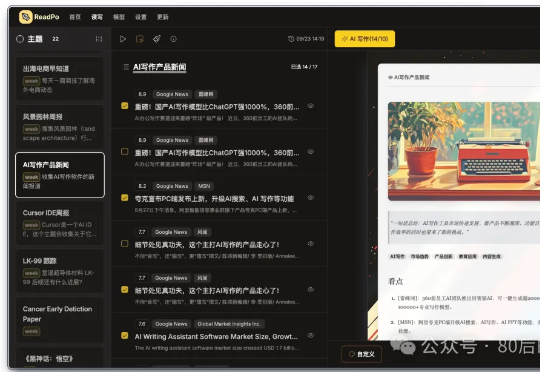Check the unchecked 重磅 ChatGPT article checkbox
The height and width of the screenshot is (372, 540).
point(125,152)
